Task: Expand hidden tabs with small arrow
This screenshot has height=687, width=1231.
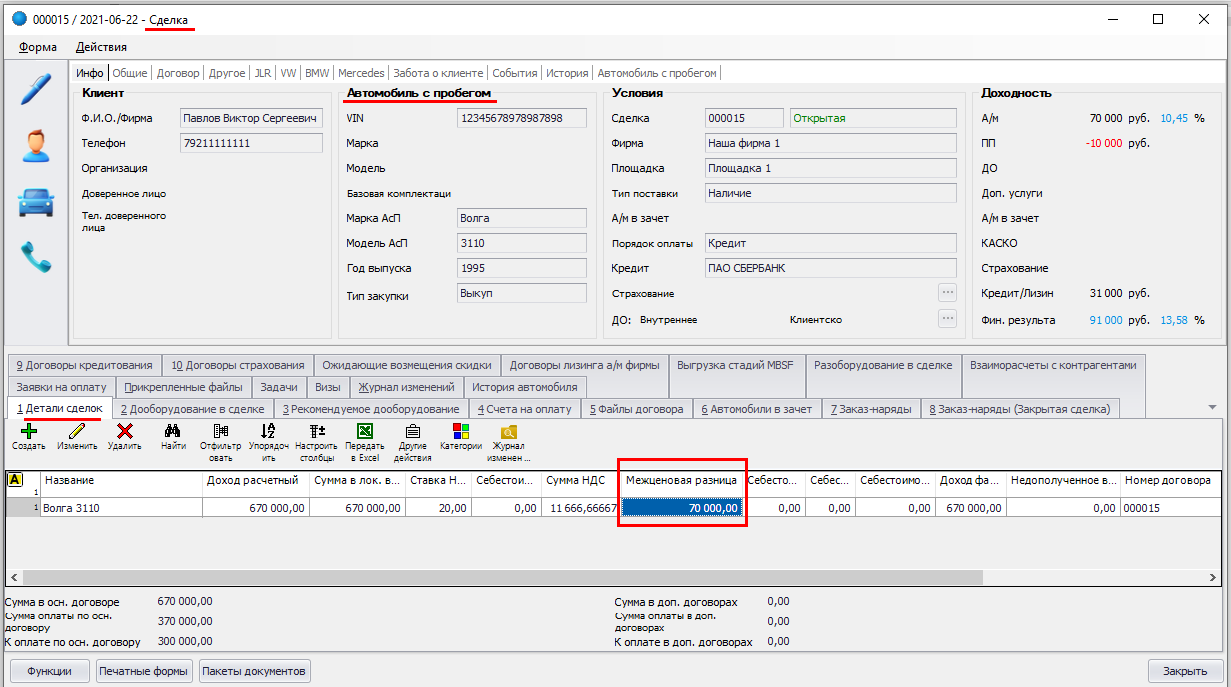Action: (1212, 408)
